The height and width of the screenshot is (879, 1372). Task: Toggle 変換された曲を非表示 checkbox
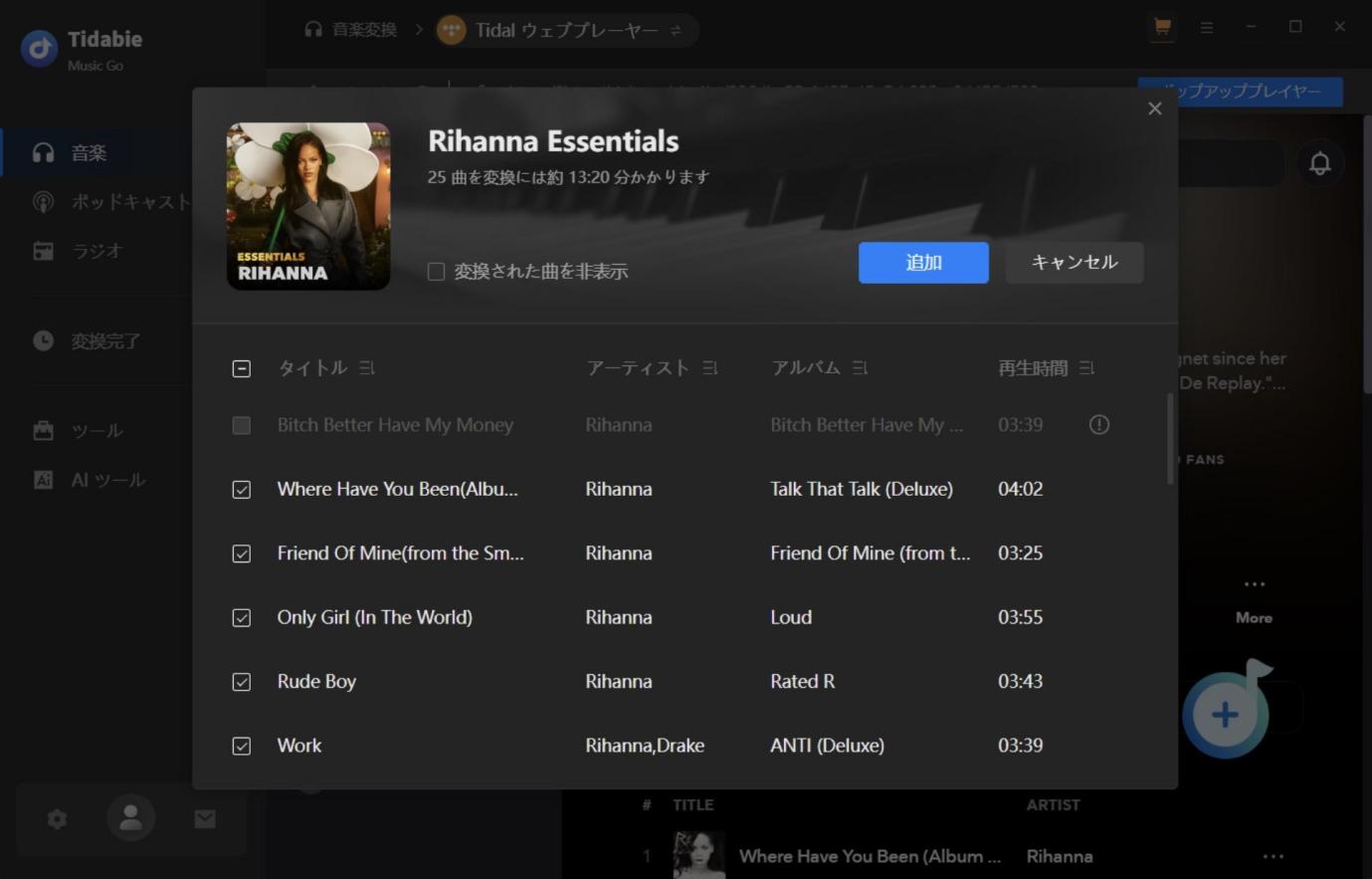click(x=436, y=272)
